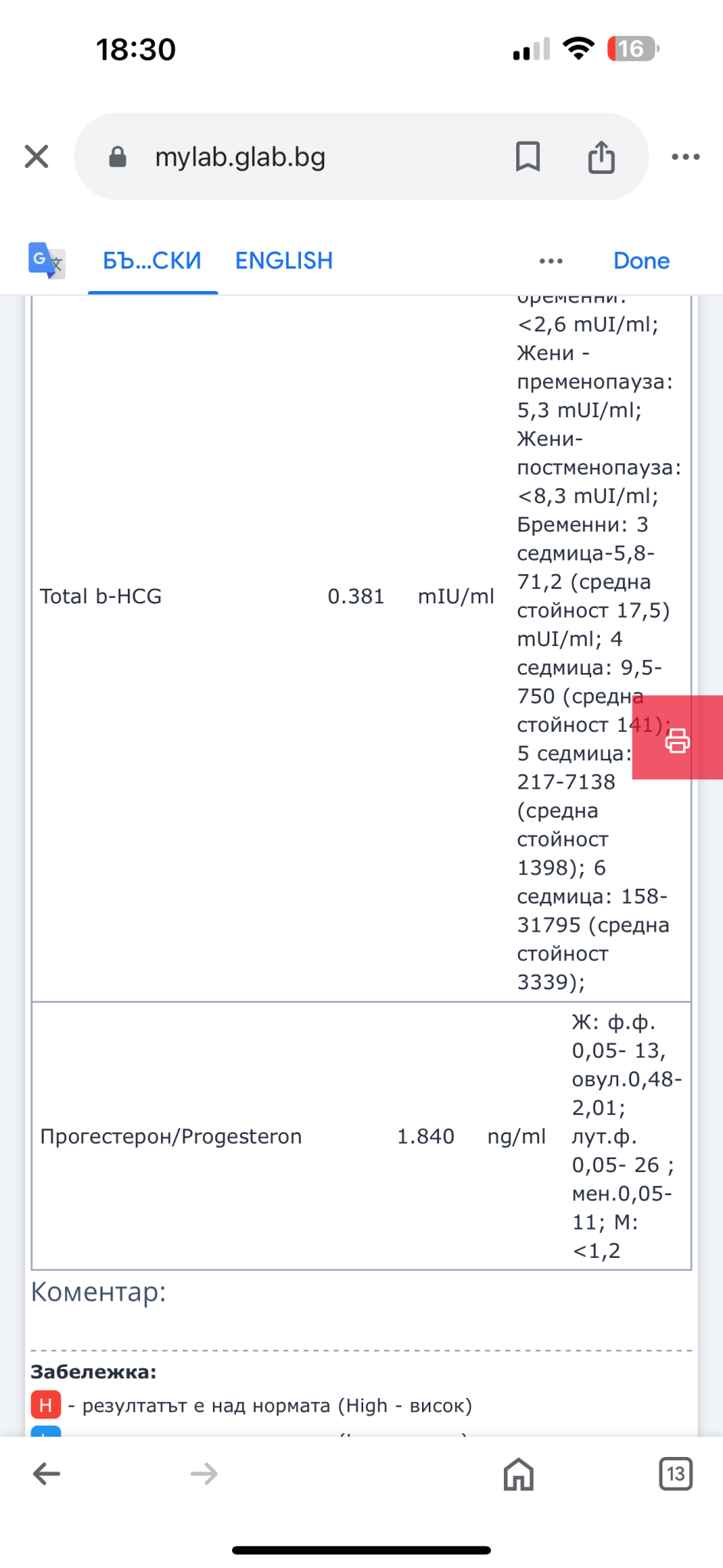Select the Total b-HCG row label

pos(100,596)
